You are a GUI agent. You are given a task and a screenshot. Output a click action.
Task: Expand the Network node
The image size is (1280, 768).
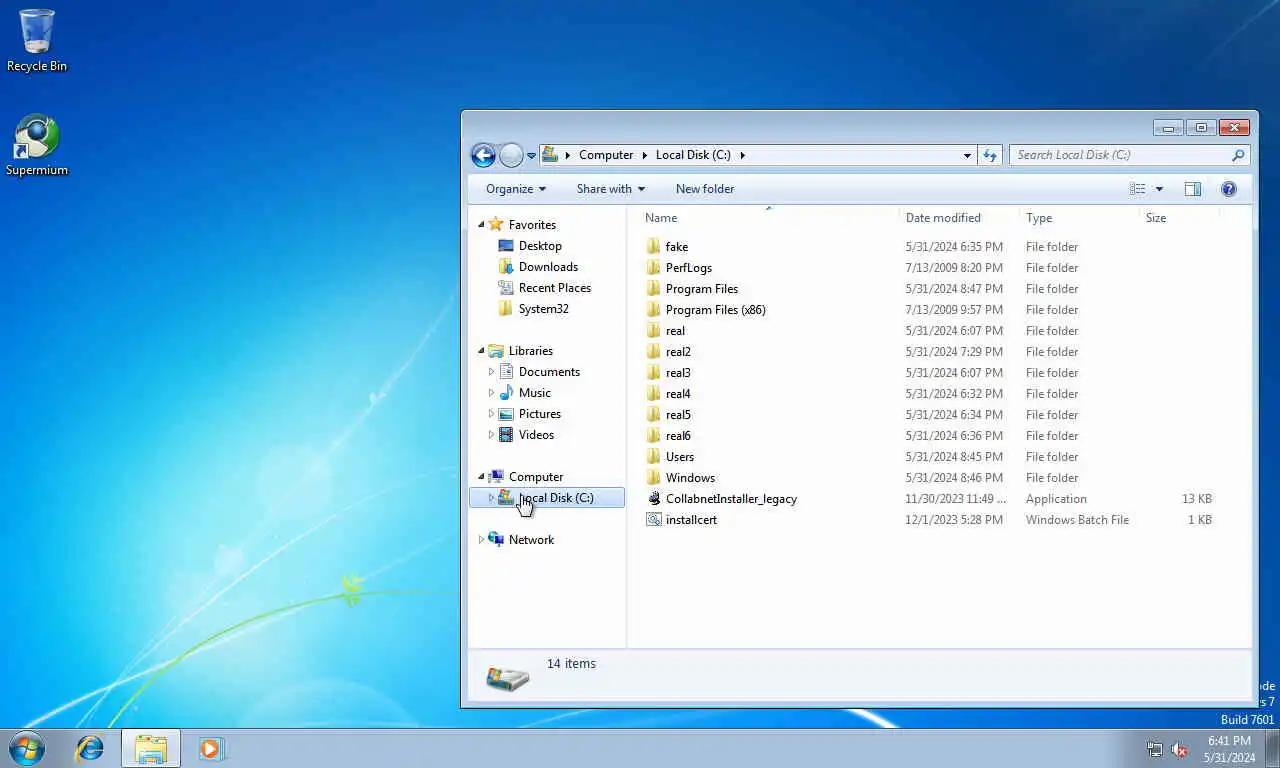pos(481,540)
